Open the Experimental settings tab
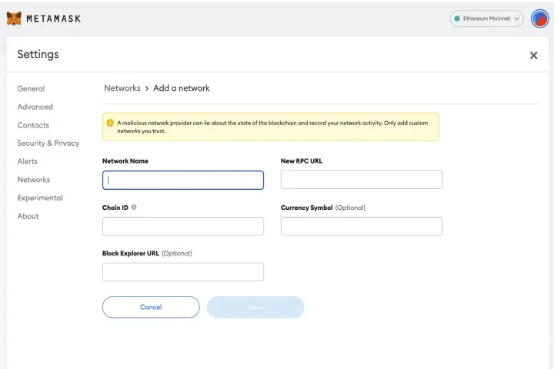 40,197
